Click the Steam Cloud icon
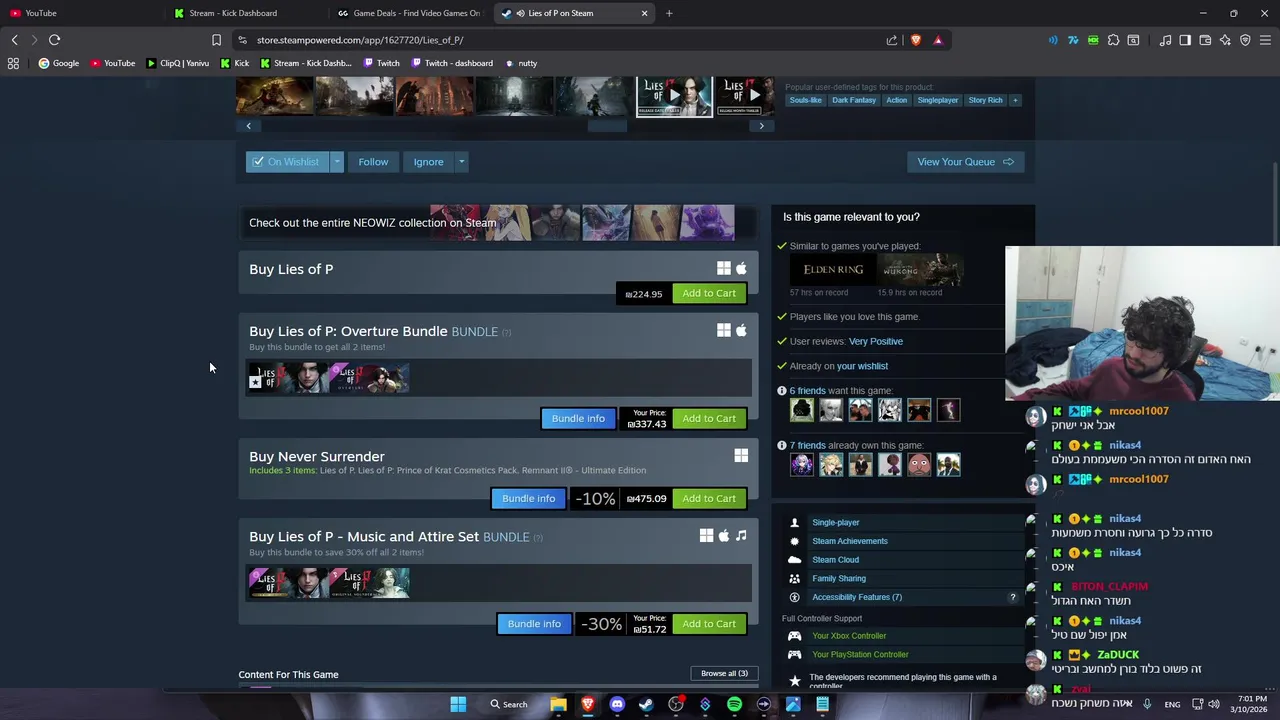 [x=794, y=560]
